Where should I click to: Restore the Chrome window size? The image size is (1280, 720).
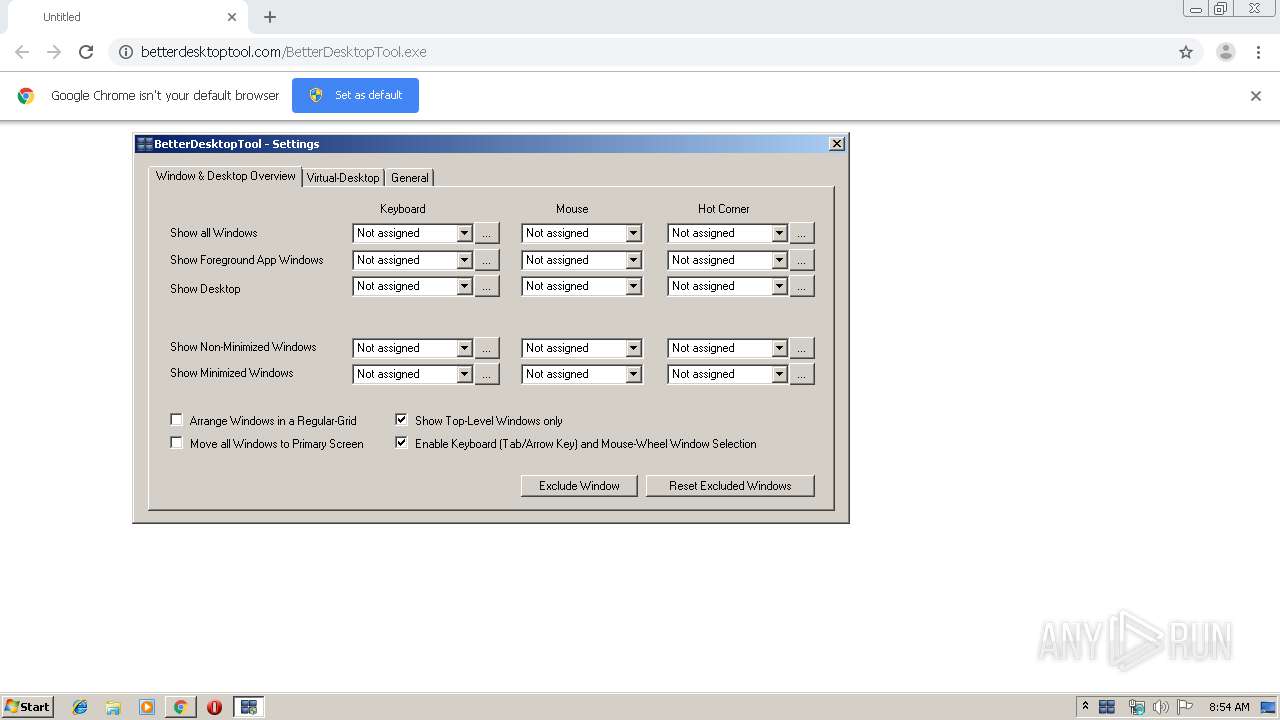click(1221, 9)
